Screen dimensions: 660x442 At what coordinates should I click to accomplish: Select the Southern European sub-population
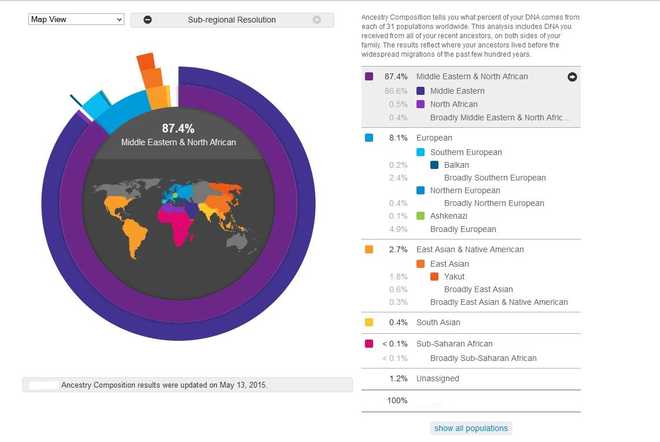click(x=466, y=152)
